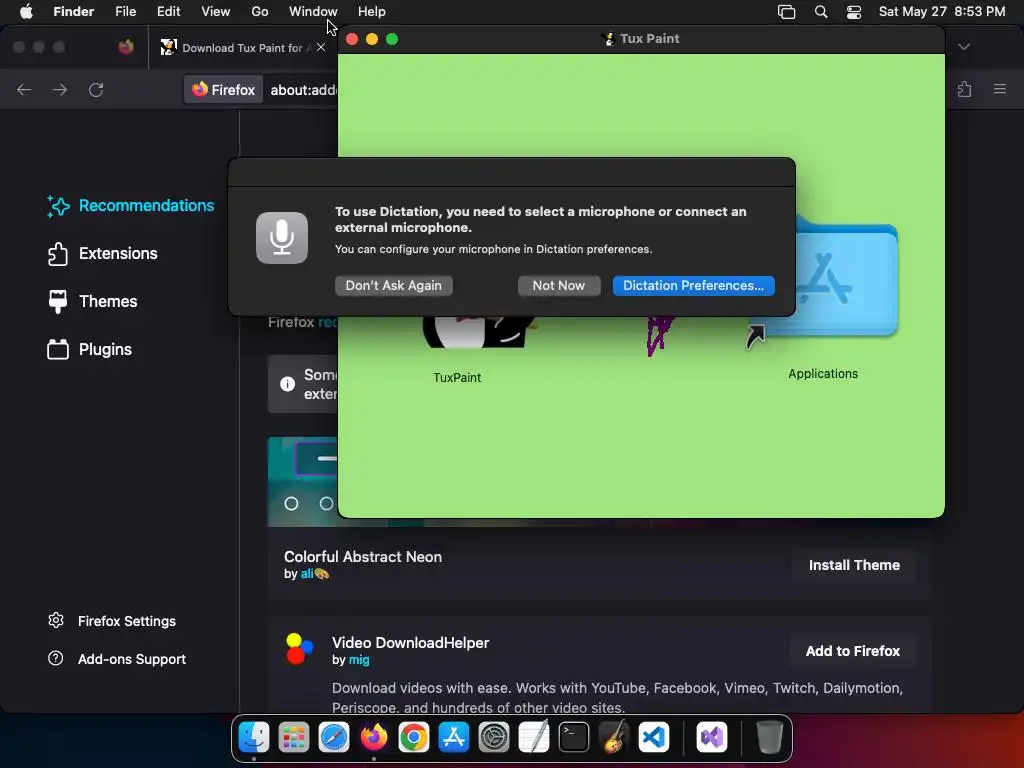The height and width of the screenshot is (768, 1024).
Task: Open the File menu
Action: click(x=125, y=11)
